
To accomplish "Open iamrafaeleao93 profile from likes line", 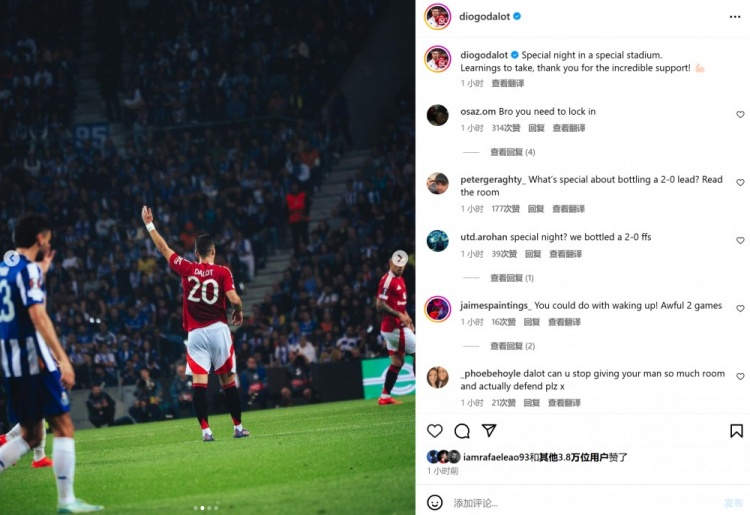I will pos(497,457).
